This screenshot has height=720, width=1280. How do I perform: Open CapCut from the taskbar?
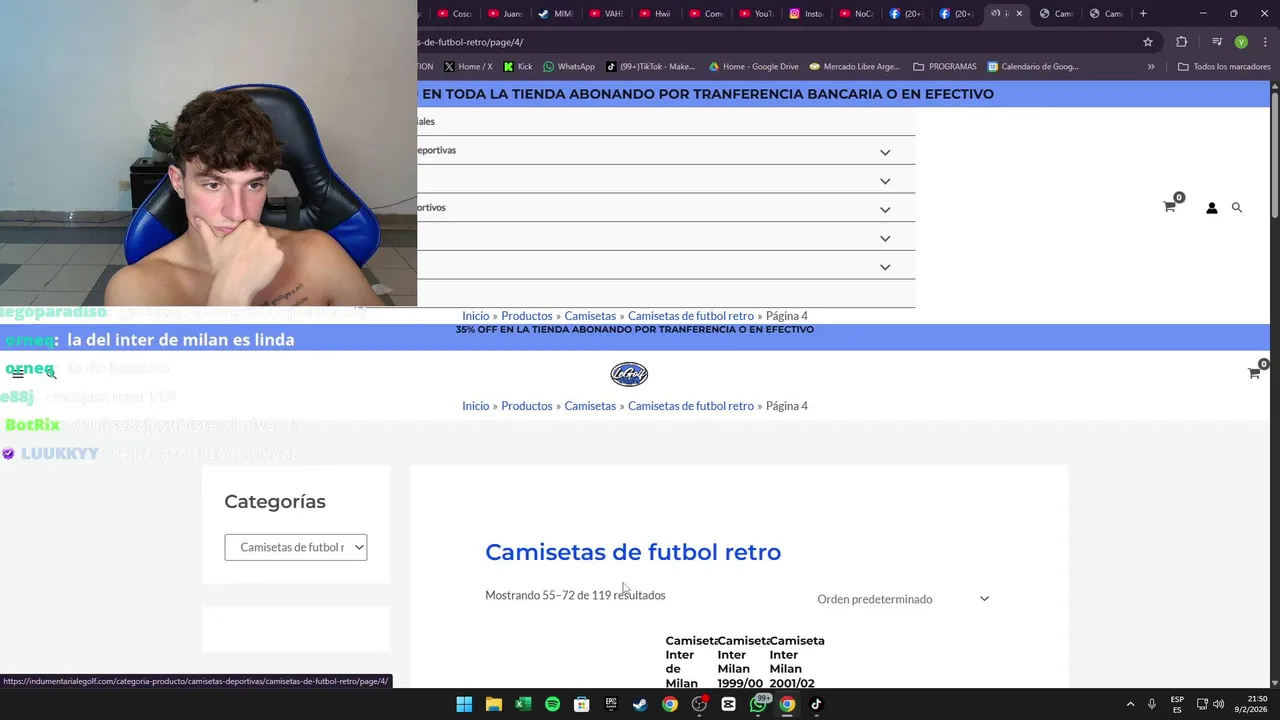pos(728,704)
